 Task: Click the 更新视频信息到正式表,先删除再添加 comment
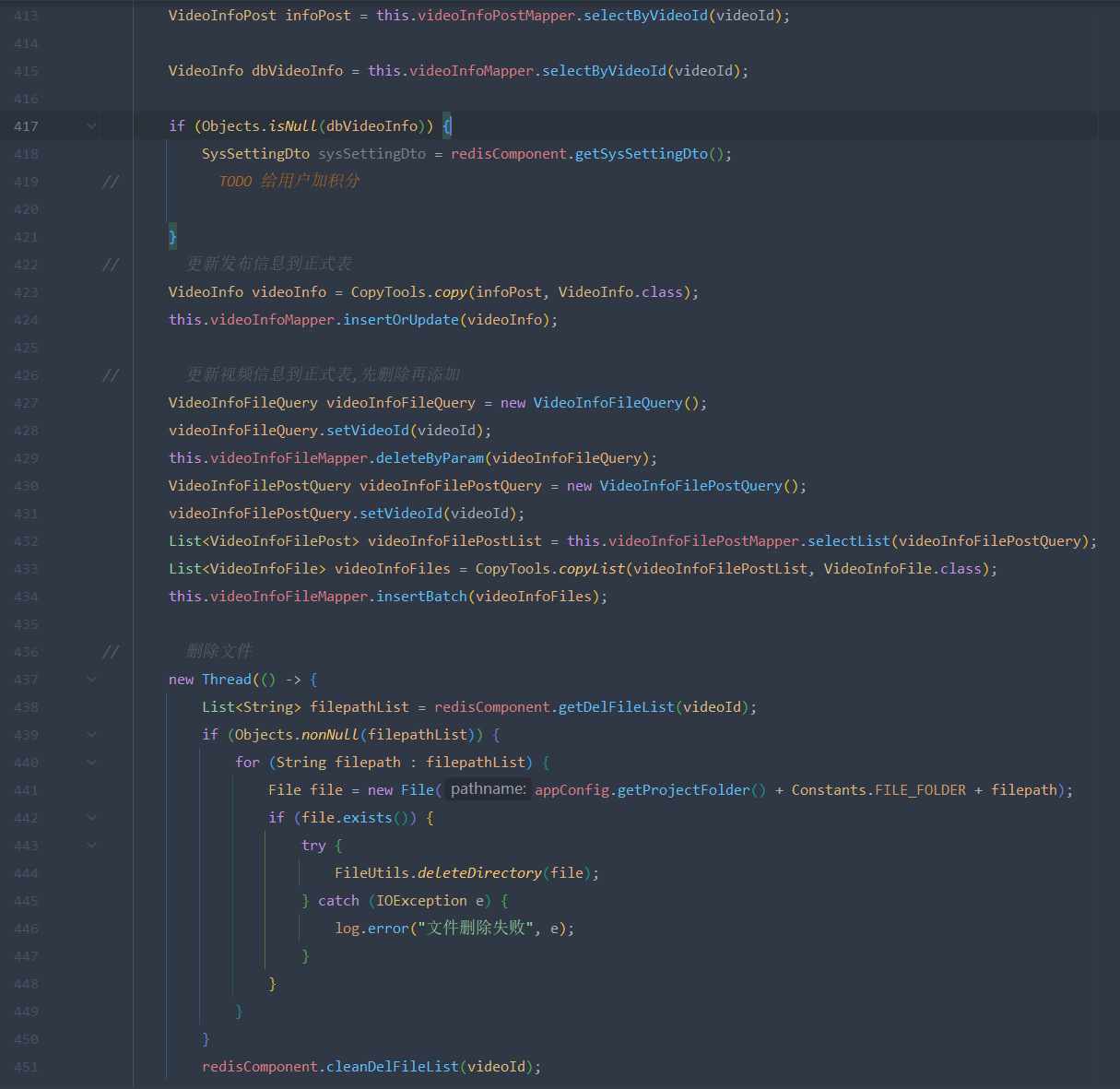[324, 375]
